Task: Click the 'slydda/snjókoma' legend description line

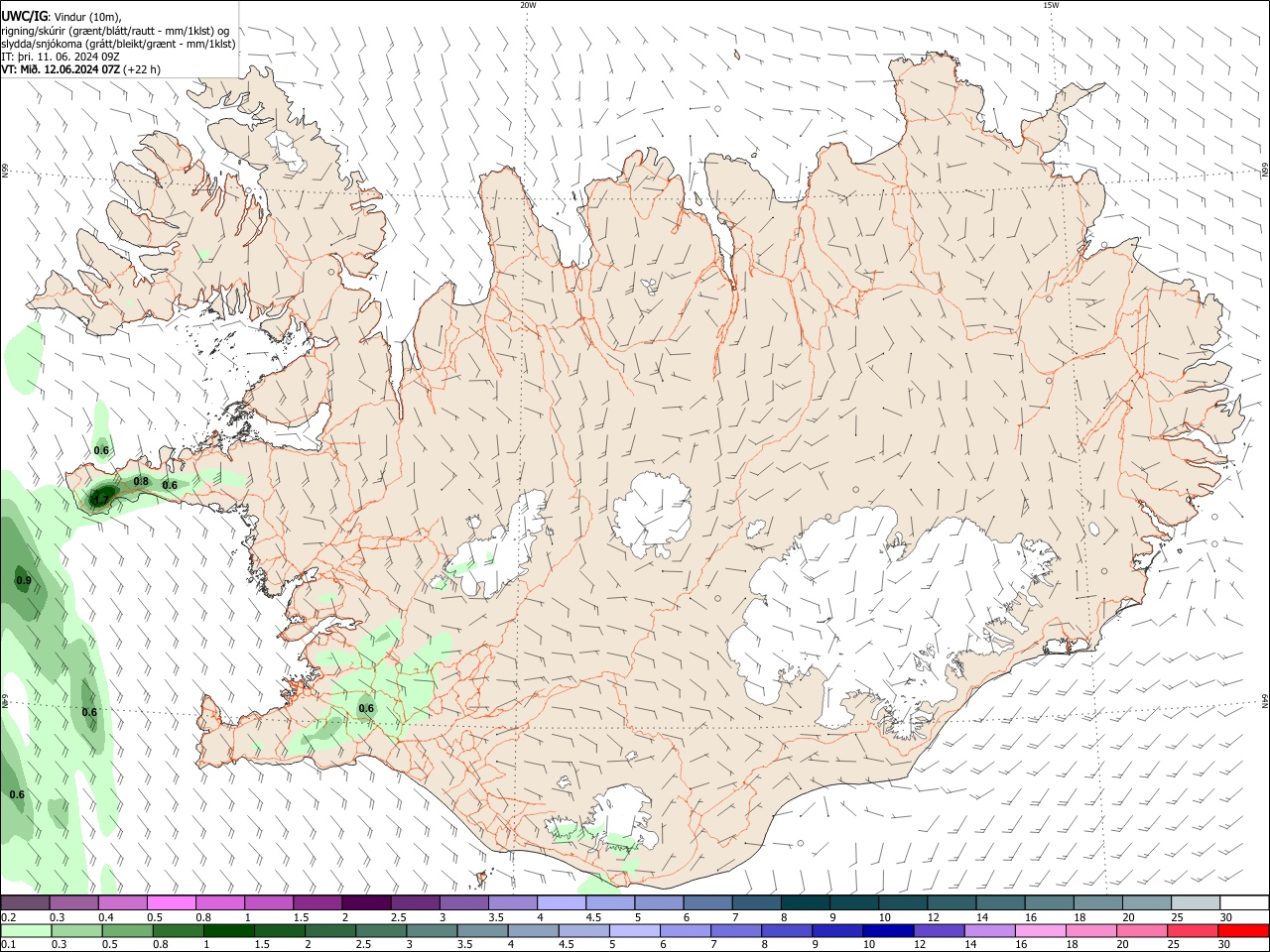Action: tap(118, 44)
